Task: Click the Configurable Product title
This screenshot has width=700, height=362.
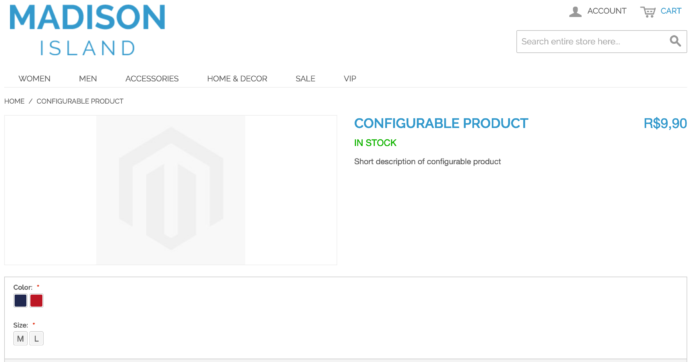Action: (441, 123)
